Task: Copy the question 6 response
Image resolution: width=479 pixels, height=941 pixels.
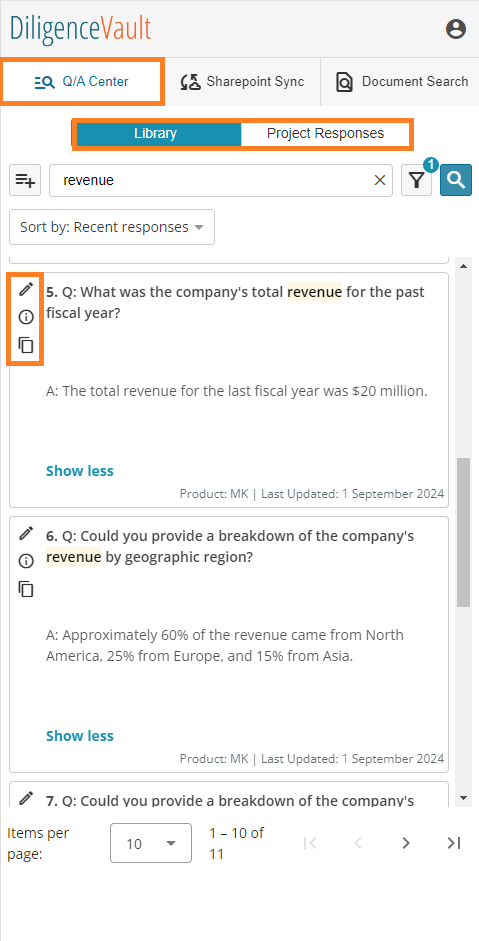Action: pos(25,589)
